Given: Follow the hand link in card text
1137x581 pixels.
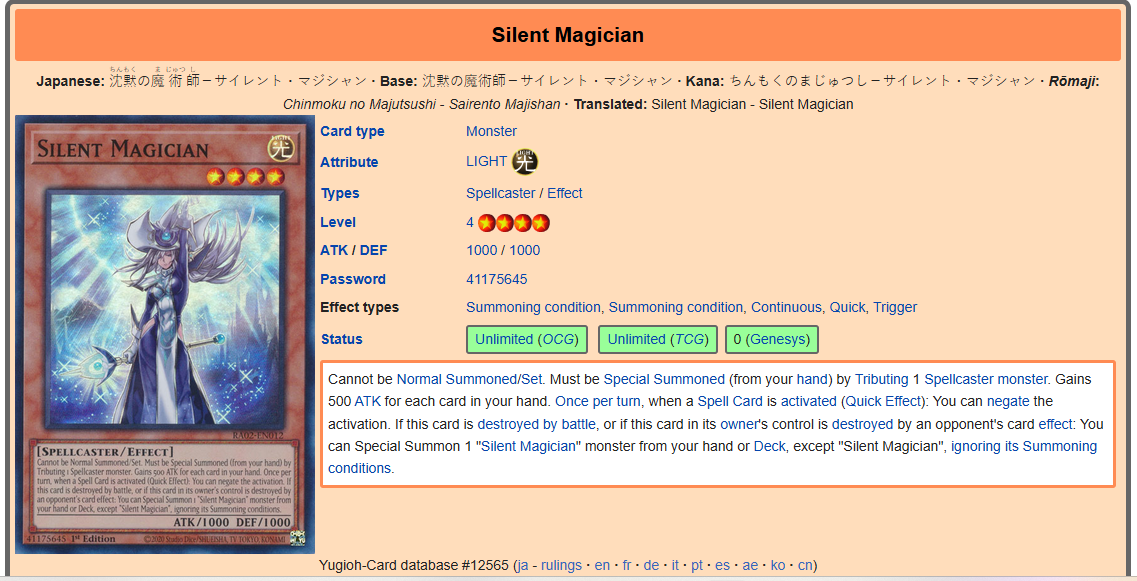Looking at the screenshot, I should coord(811,379).
